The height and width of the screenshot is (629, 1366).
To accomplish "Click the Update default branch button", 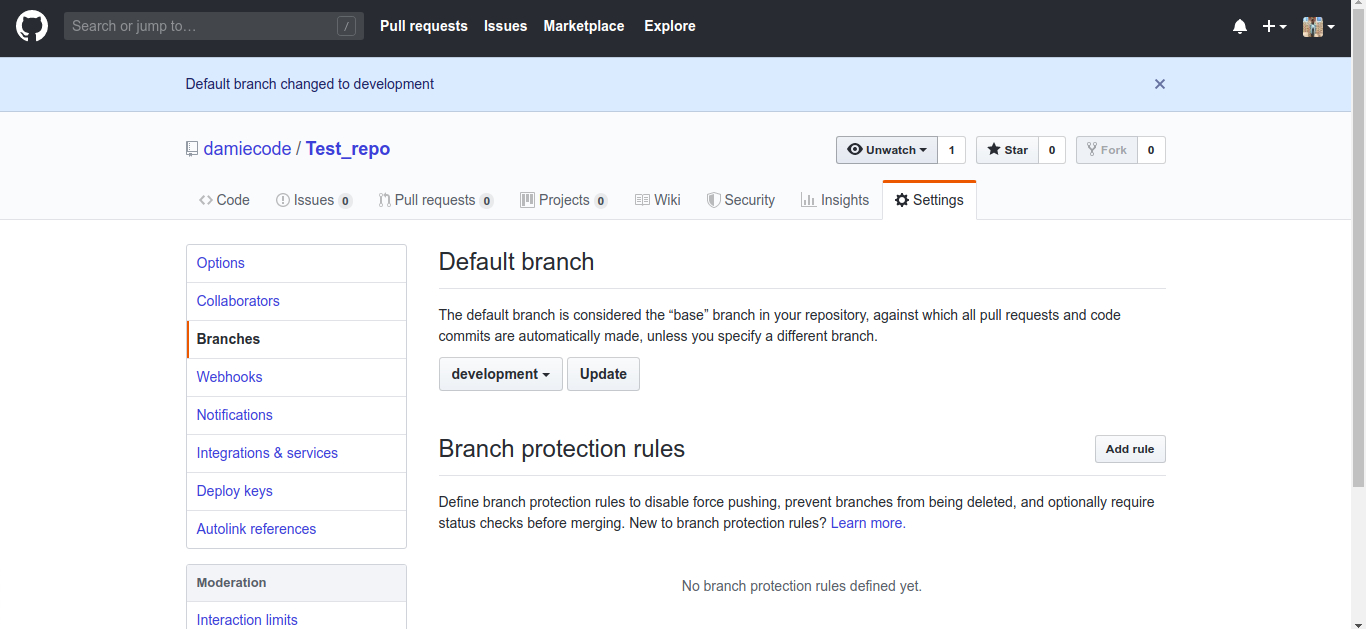I will tap(603, 374).
